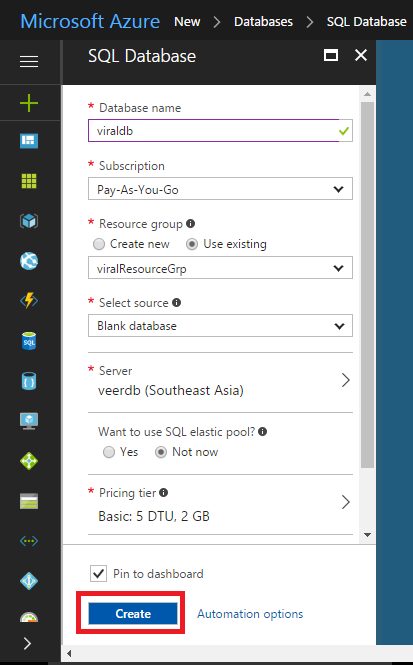
Task: Open the Subscription dropdown
Action: click(220, 189)
